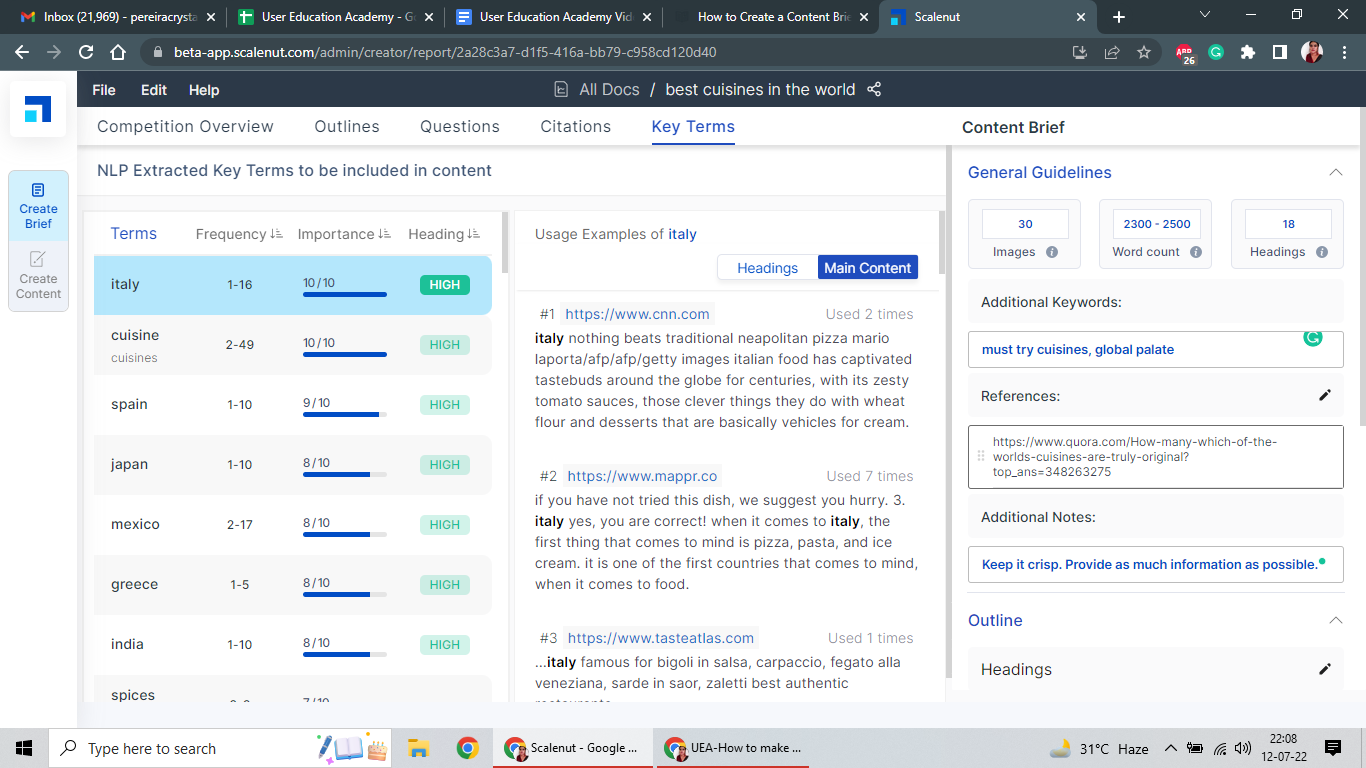Select the cuisine term row

pyautogui.click(x=293, y=345)
